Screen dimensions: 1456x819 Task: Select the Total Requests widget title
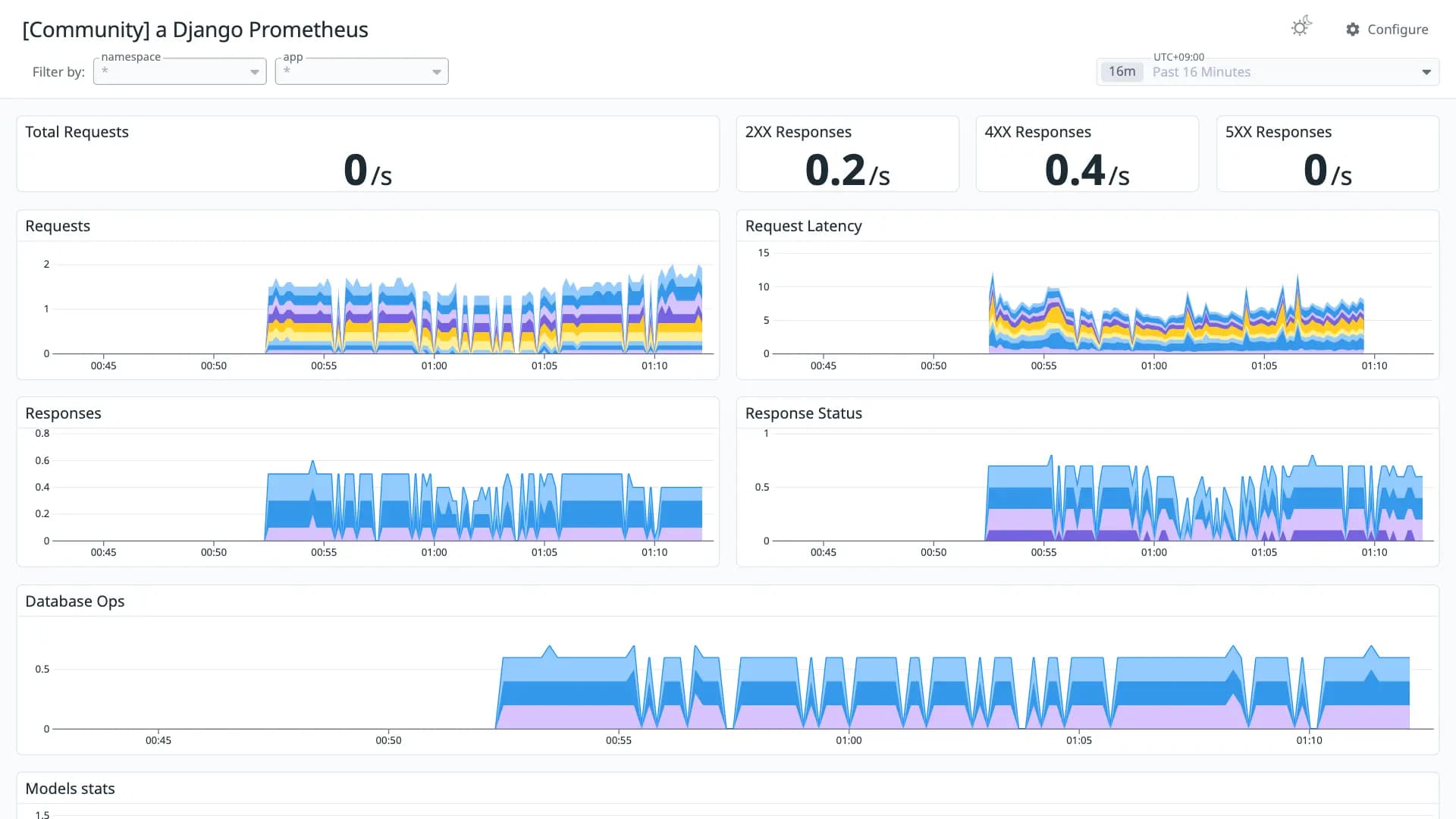tap(77, 132)
